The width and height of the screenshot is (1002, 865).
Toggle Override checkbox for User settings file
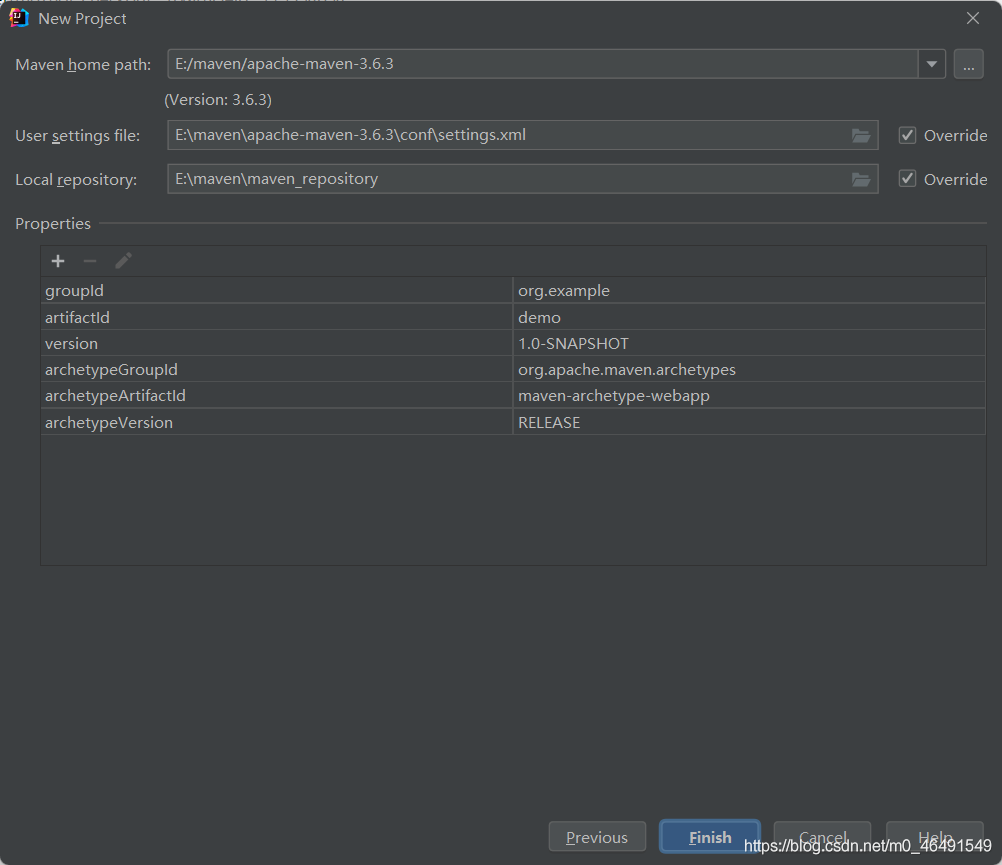[x=907, y=135]
